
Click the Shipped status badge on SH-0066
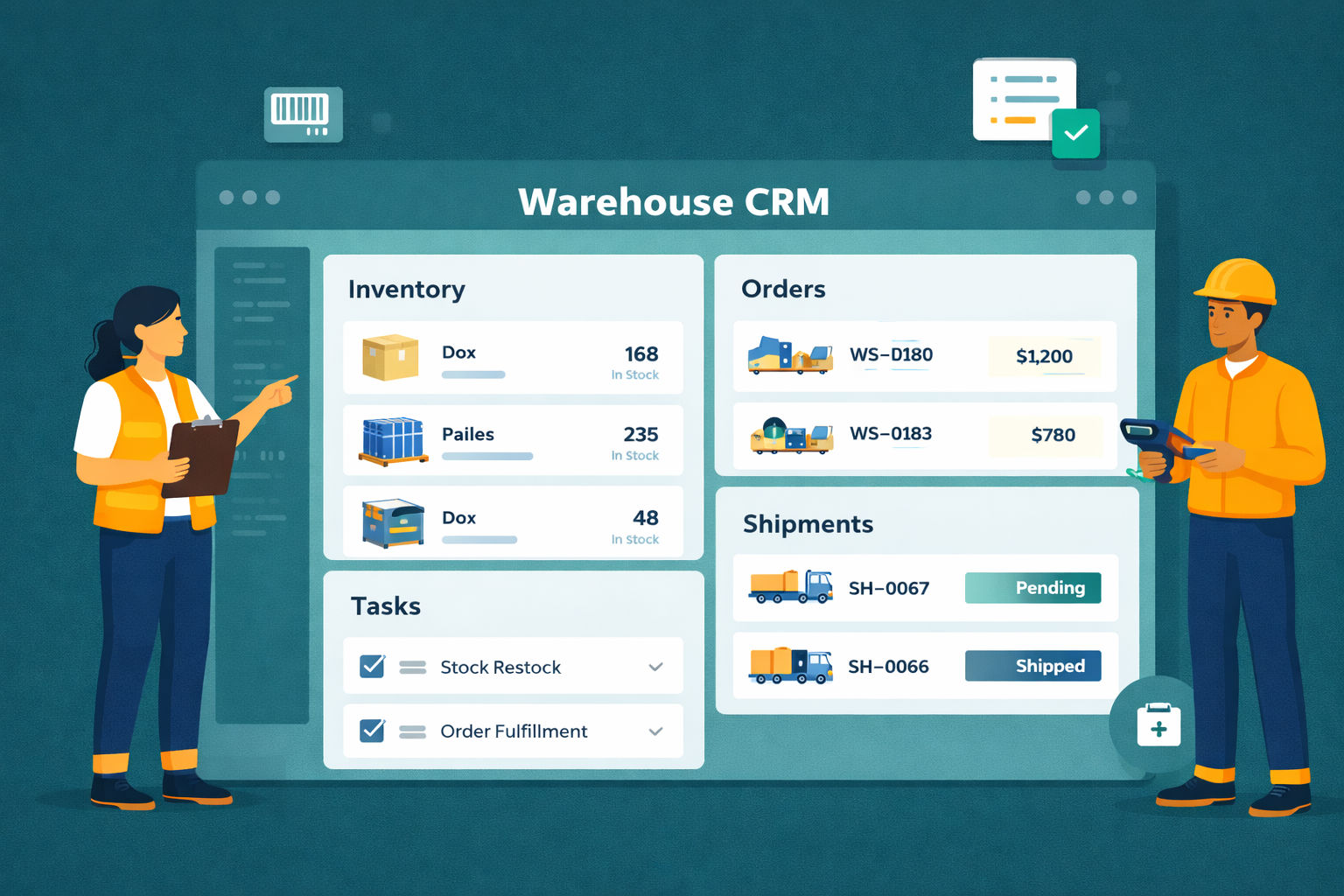pos(1032,666)
